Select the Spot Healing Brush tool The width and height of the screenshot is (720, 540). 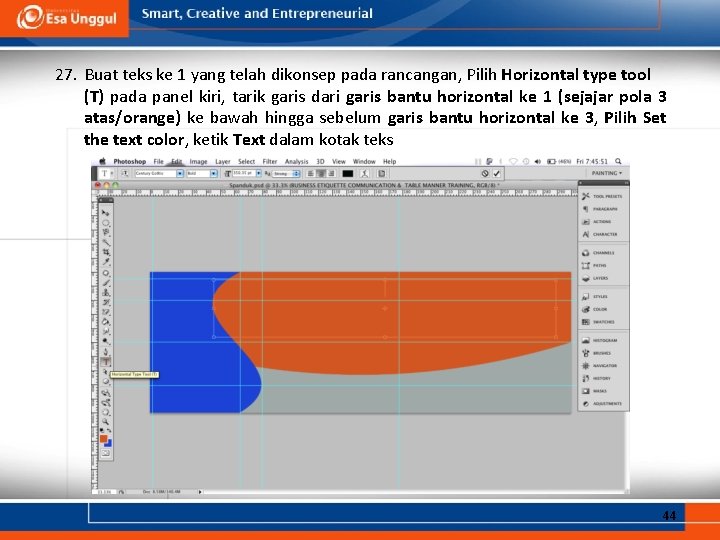(x=106, y=273)
